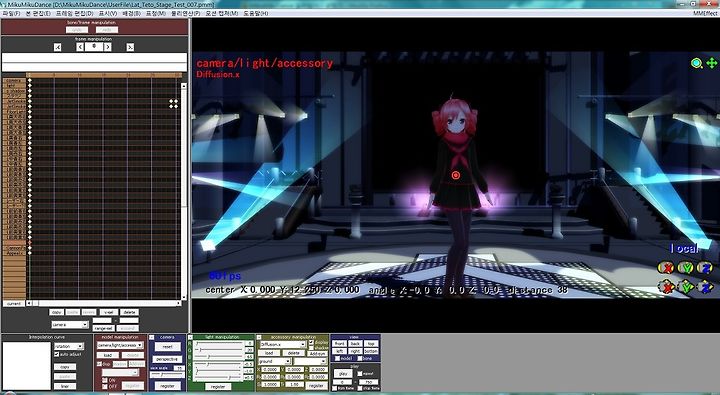Click perspective button in camera panel

167,359
